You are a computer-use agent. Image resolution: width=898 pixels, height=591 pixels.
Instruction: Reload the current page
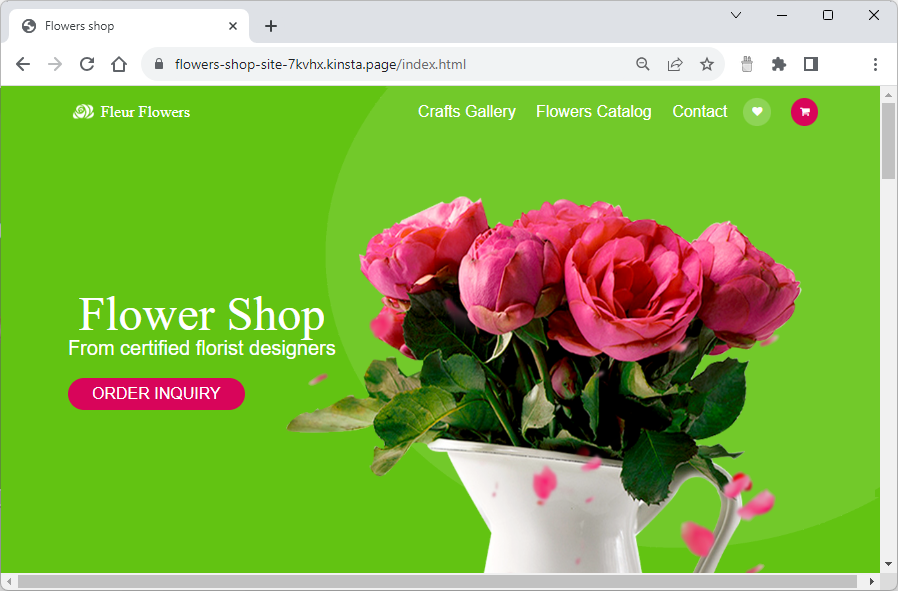[87, 63]
